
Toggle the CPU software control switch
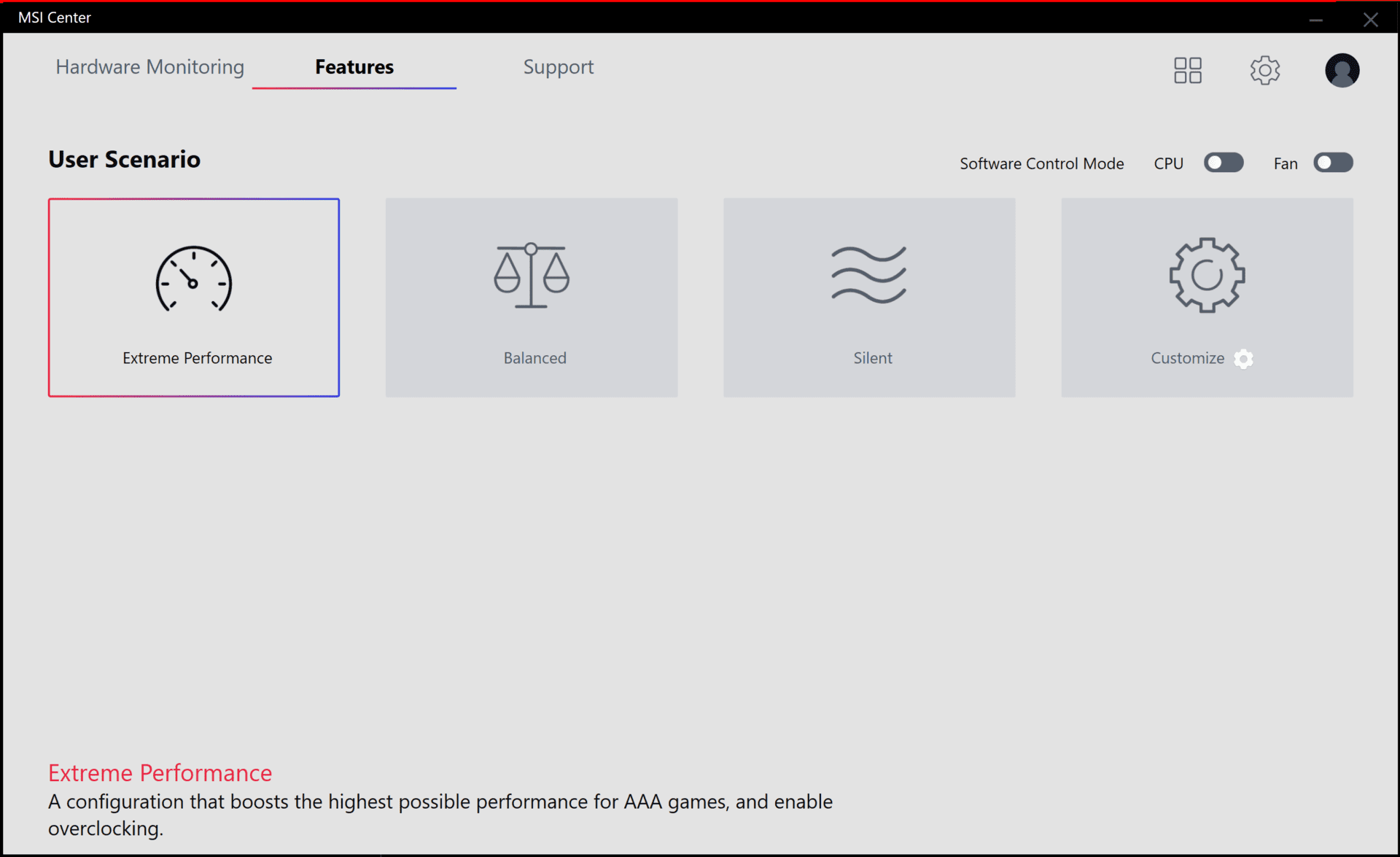pos(1224,163)
